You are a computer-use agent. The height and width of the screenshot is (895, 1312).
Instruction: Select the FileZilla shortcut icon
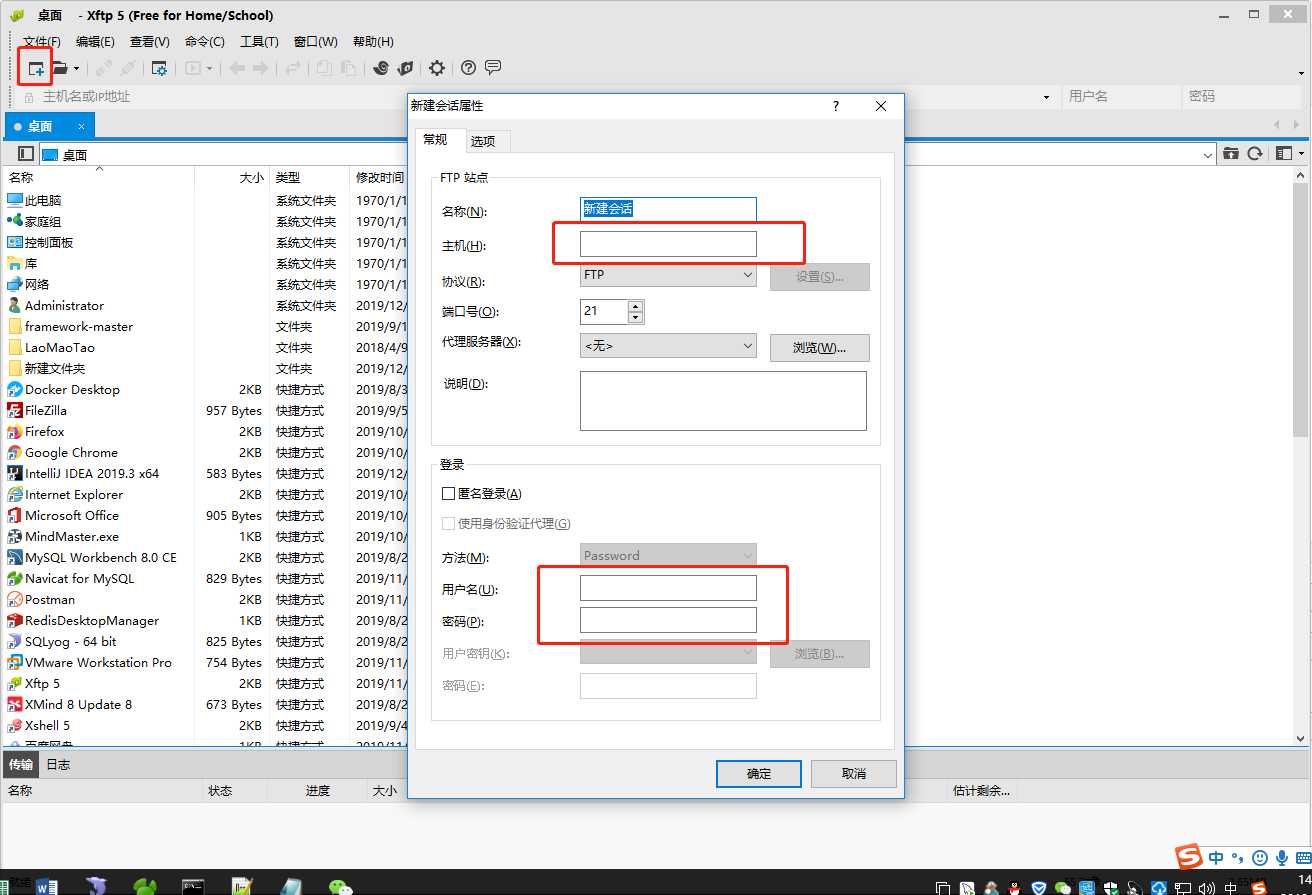coord(15,411)
